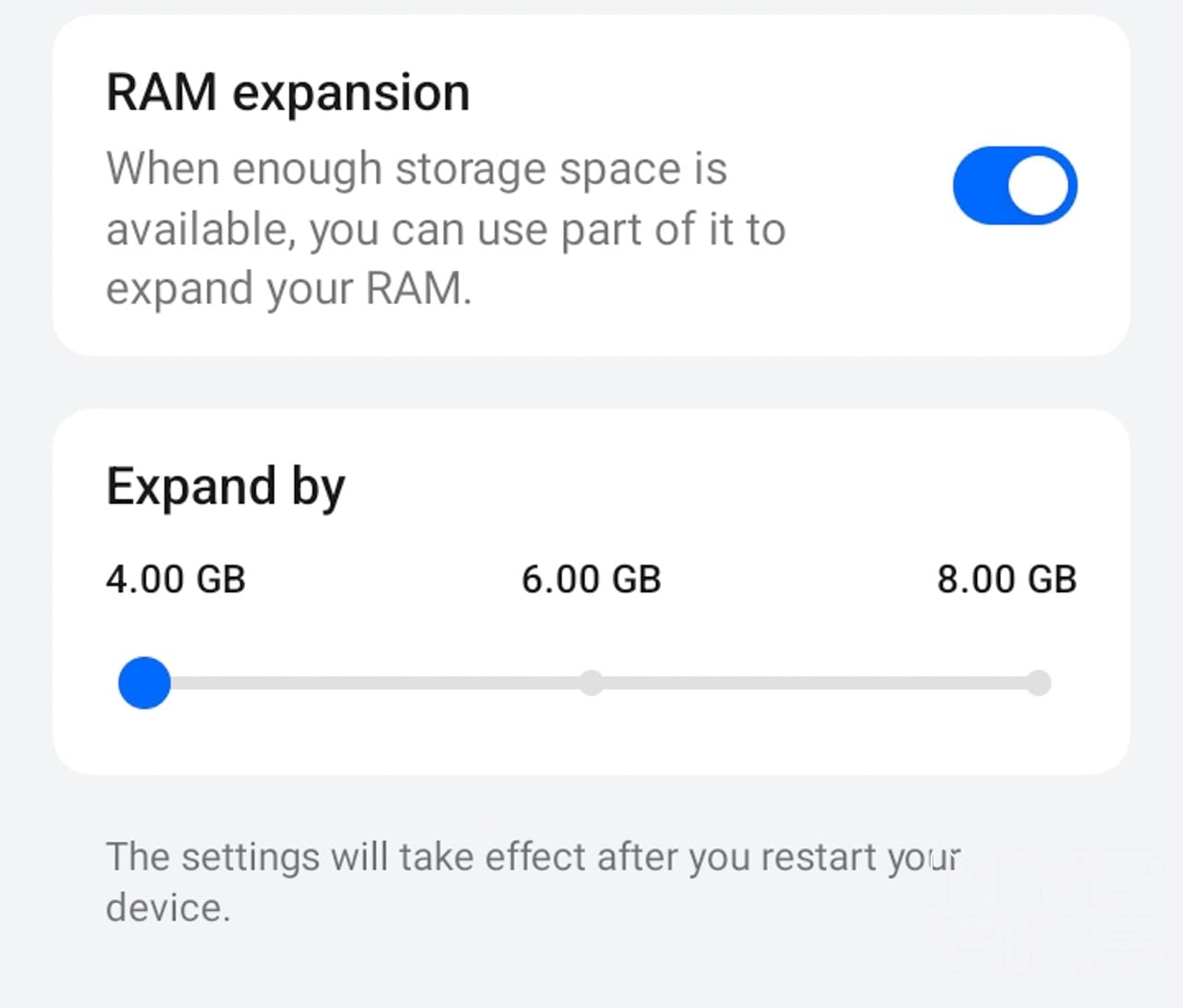Select the 6.00 GB midpoint on the slider

[x=591, y=684]
